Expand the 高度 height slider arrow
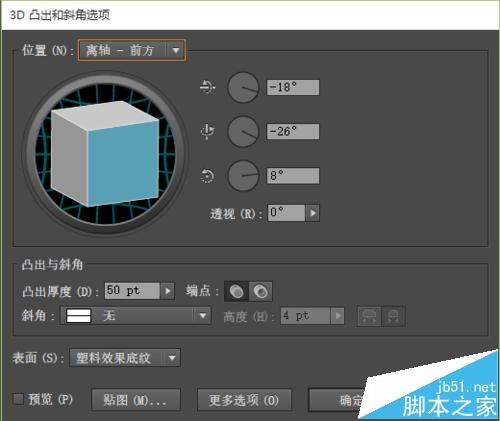This screenshot has height=421, width=500. pyautogui.click(x=337, y=316)
